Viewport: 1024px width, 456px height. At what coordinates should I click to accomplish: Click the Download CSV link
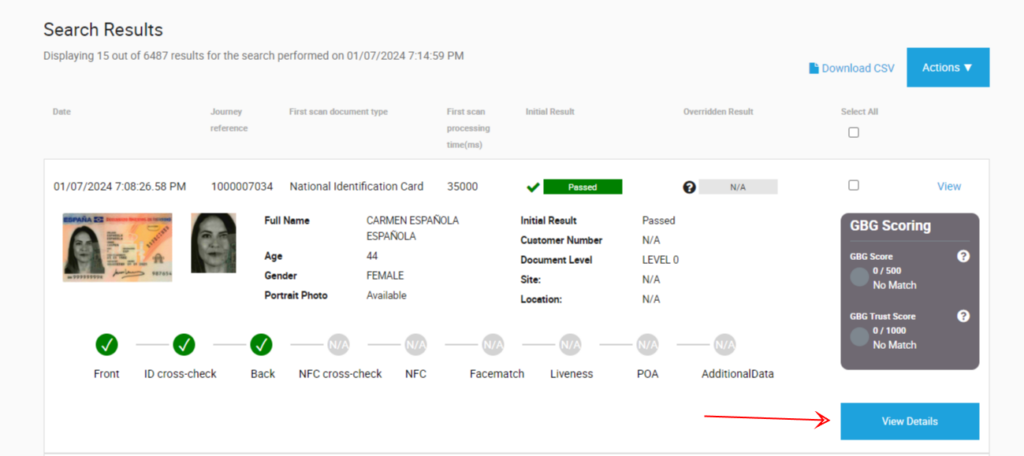coord(857,68)
